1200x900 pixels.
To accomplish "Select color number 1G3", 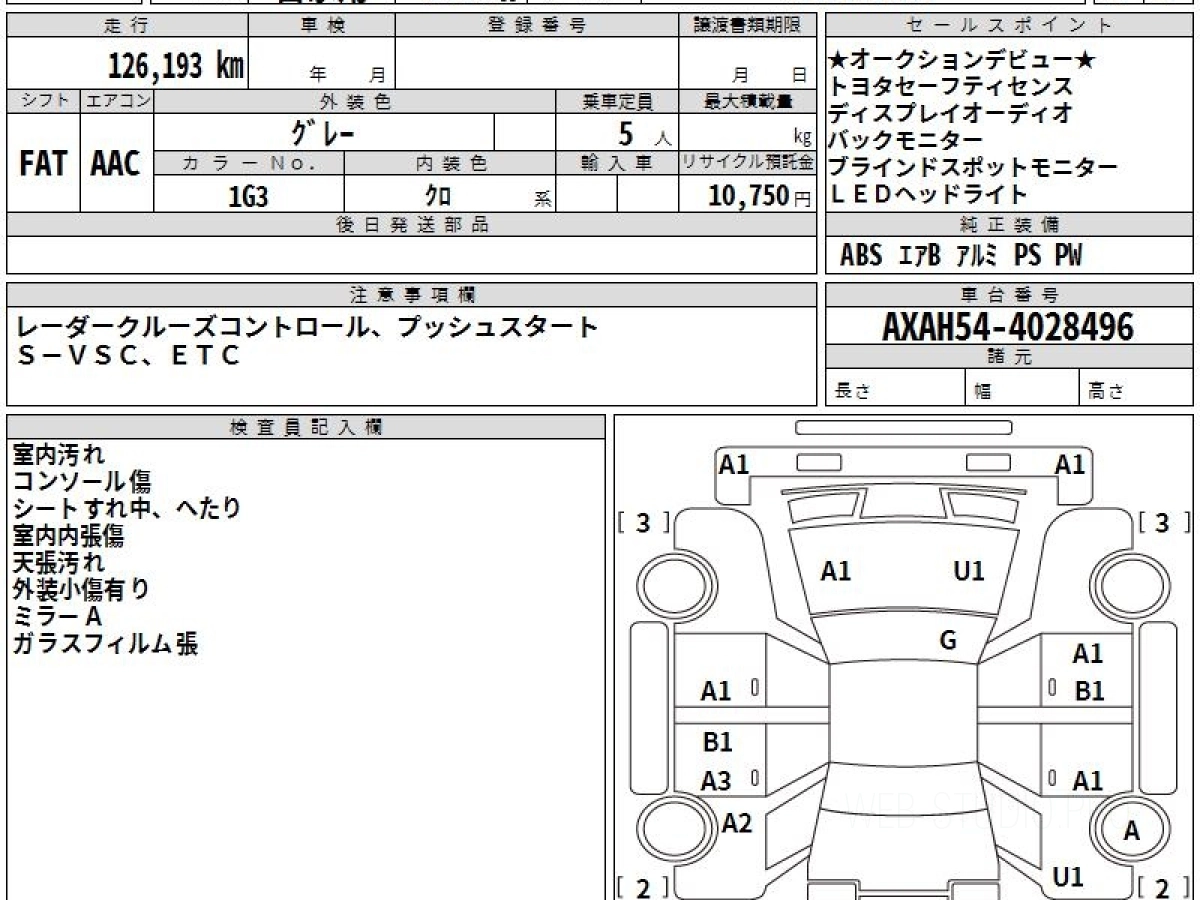I will 248,197.
